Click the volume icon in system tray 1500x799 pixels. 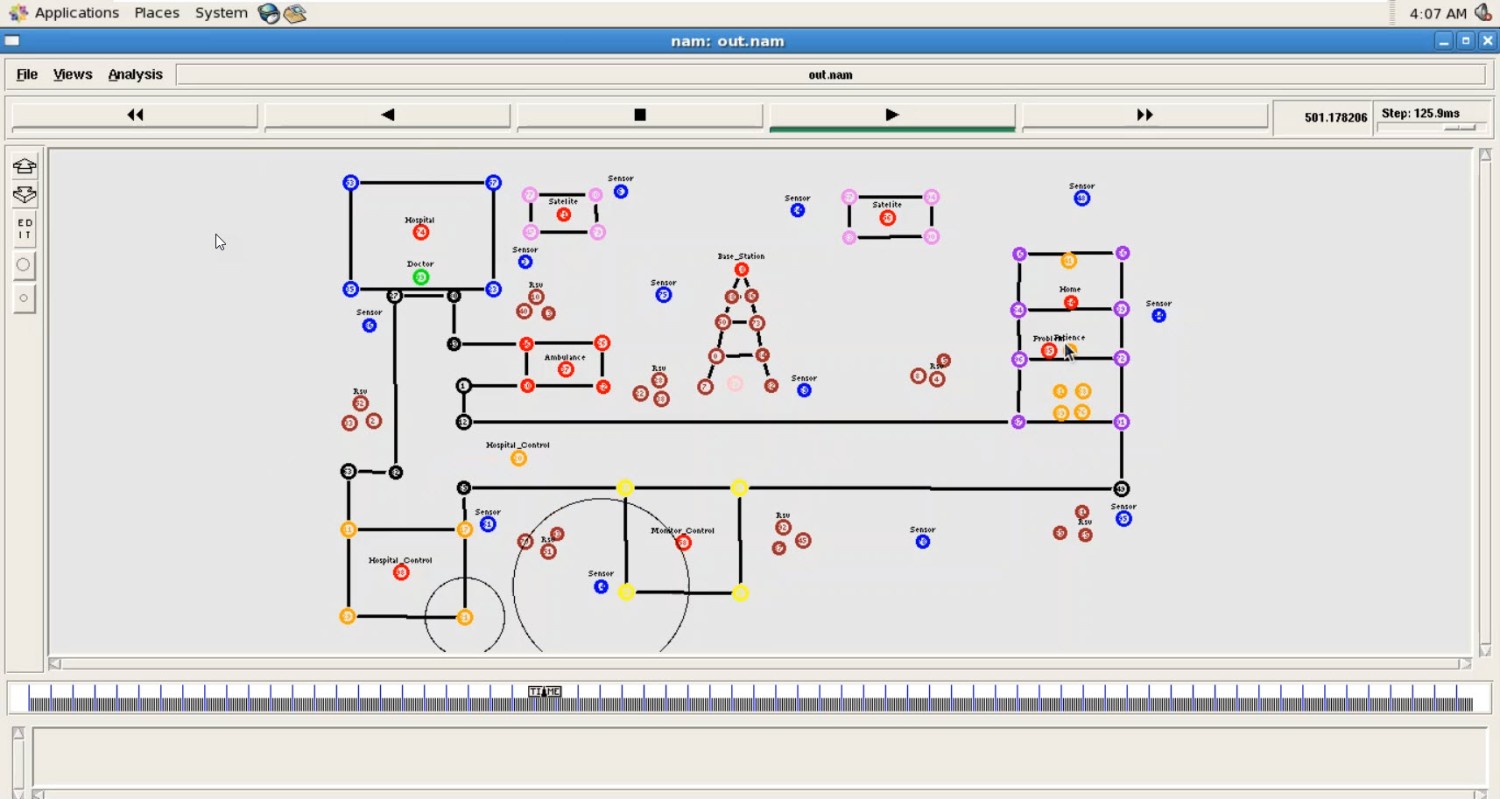1484,13
